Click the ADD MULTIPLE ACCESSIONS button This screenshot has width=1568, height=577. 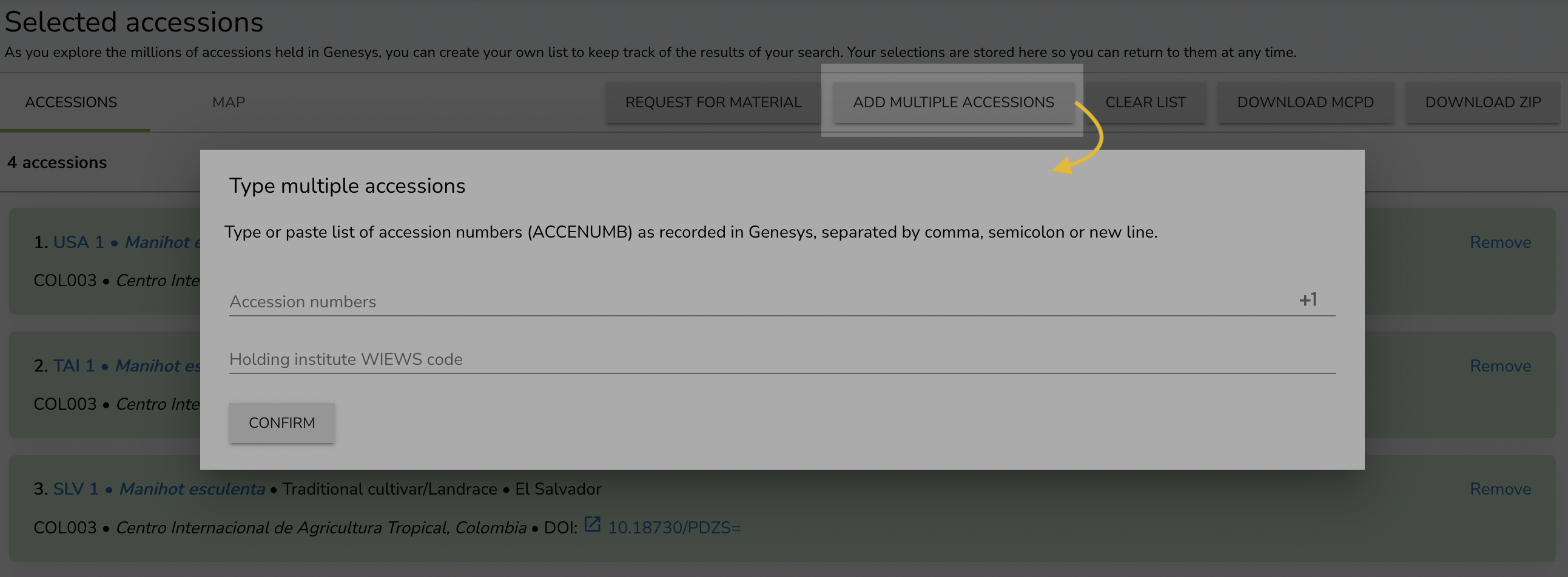coord(952,102)
